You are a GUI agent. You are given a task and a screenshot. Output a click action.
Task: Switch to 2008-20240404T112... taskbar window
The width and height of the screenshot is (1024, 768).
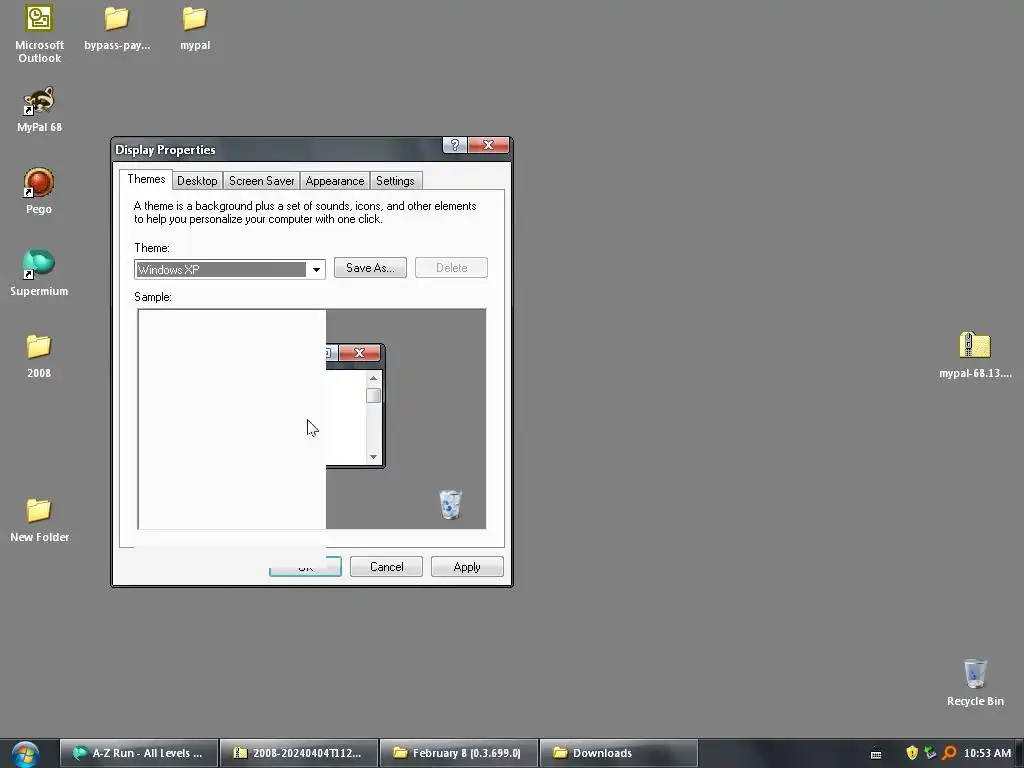(299, 753)
